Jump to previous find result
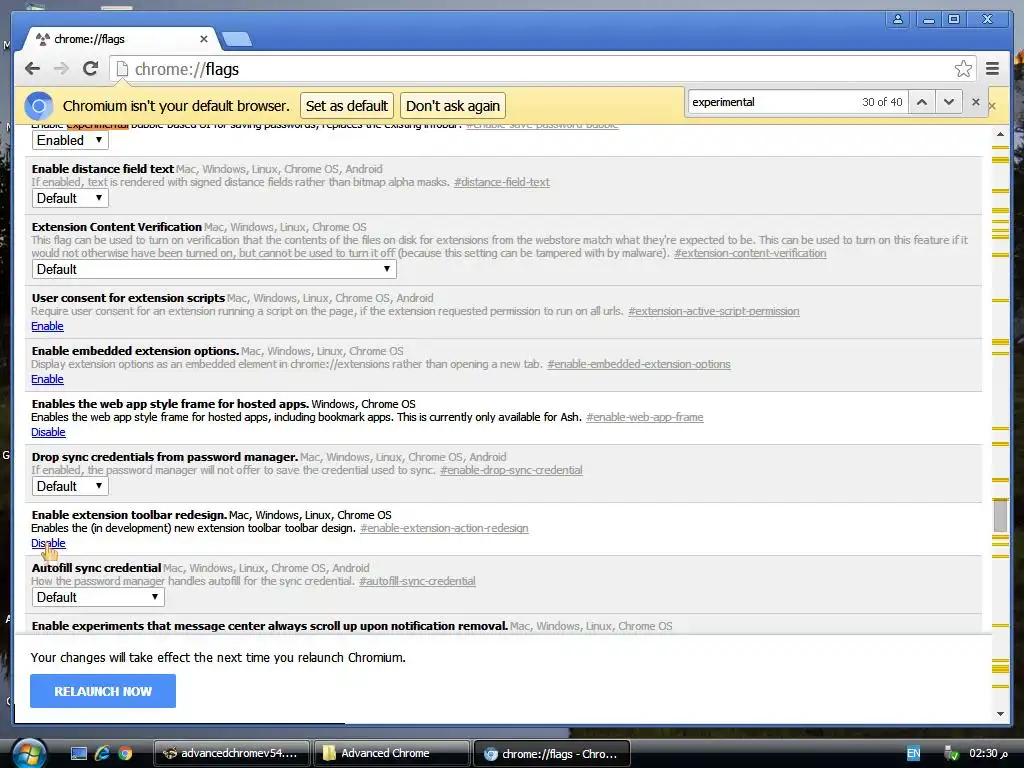This screenshot has width=1024, height=768. 921,102
